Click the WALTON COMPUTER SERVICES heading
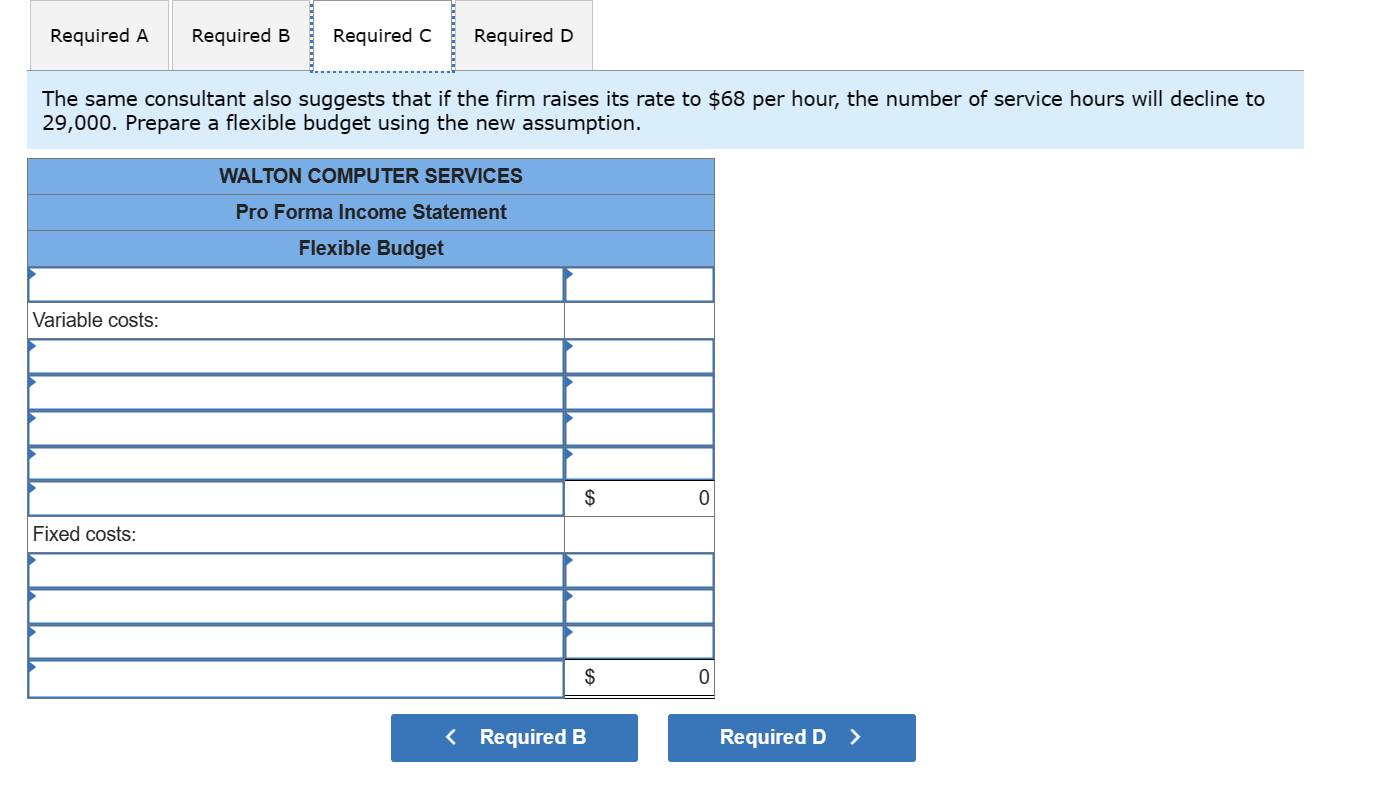Viewport: 1391px width, 793px height. coord(371,176)
